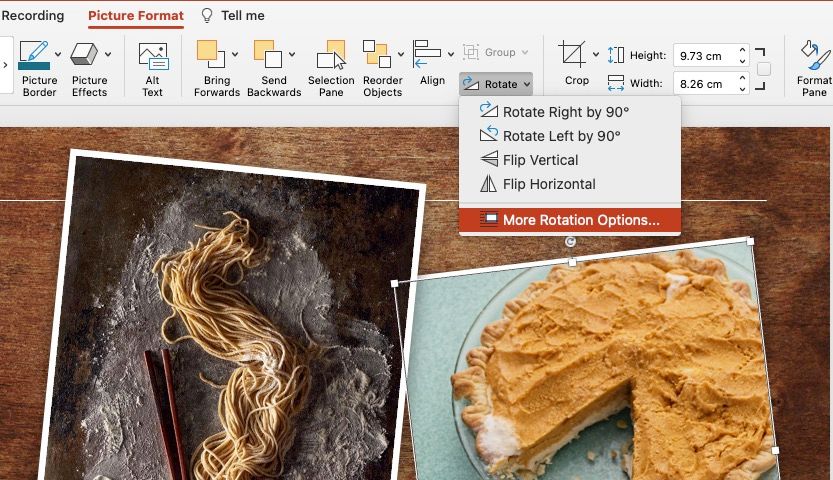Click the Bring Forwards icon

pyautogui.click(x=211, y=54)
